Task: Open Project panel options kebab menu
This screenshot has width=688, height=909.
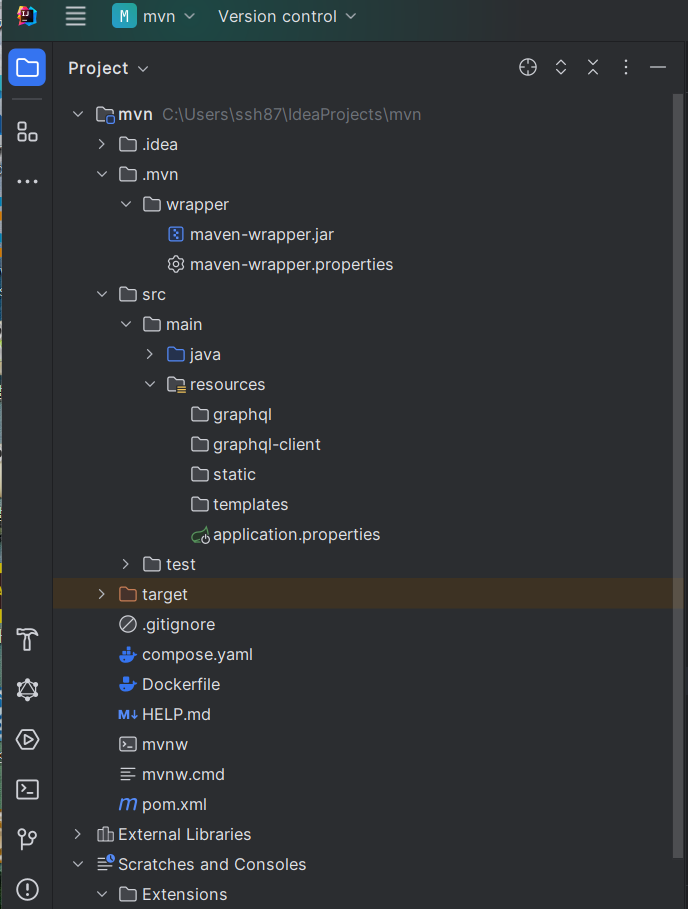Action: (x=625, y=67)
